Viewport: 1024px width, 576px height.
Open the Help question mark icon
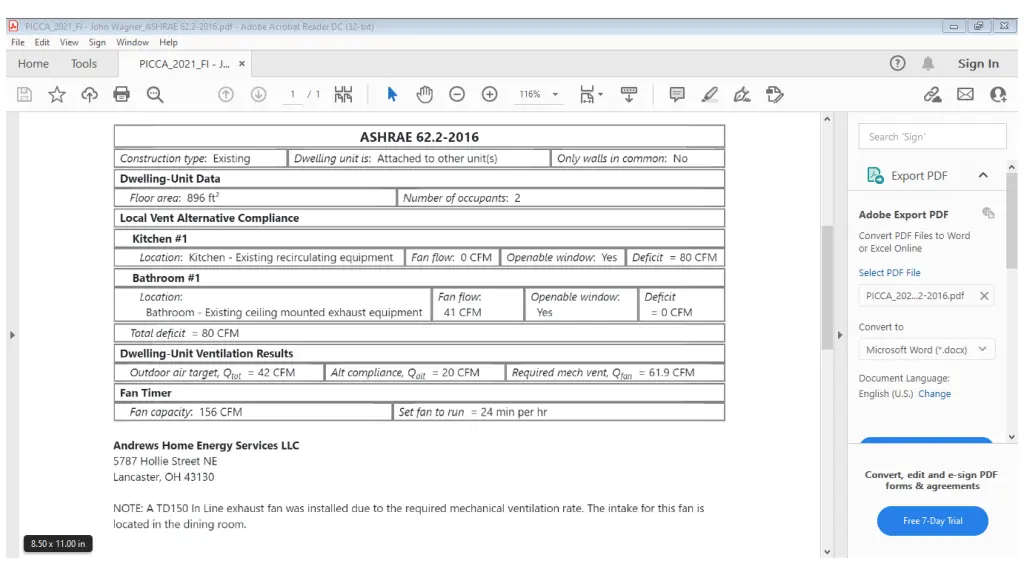pos(897,63)
